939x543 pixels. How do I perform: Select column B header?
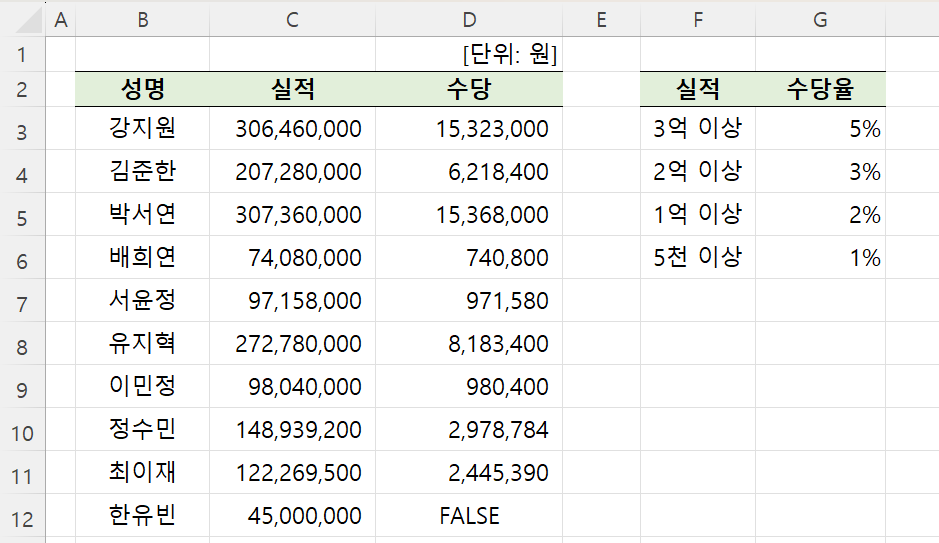pos(143,20)
